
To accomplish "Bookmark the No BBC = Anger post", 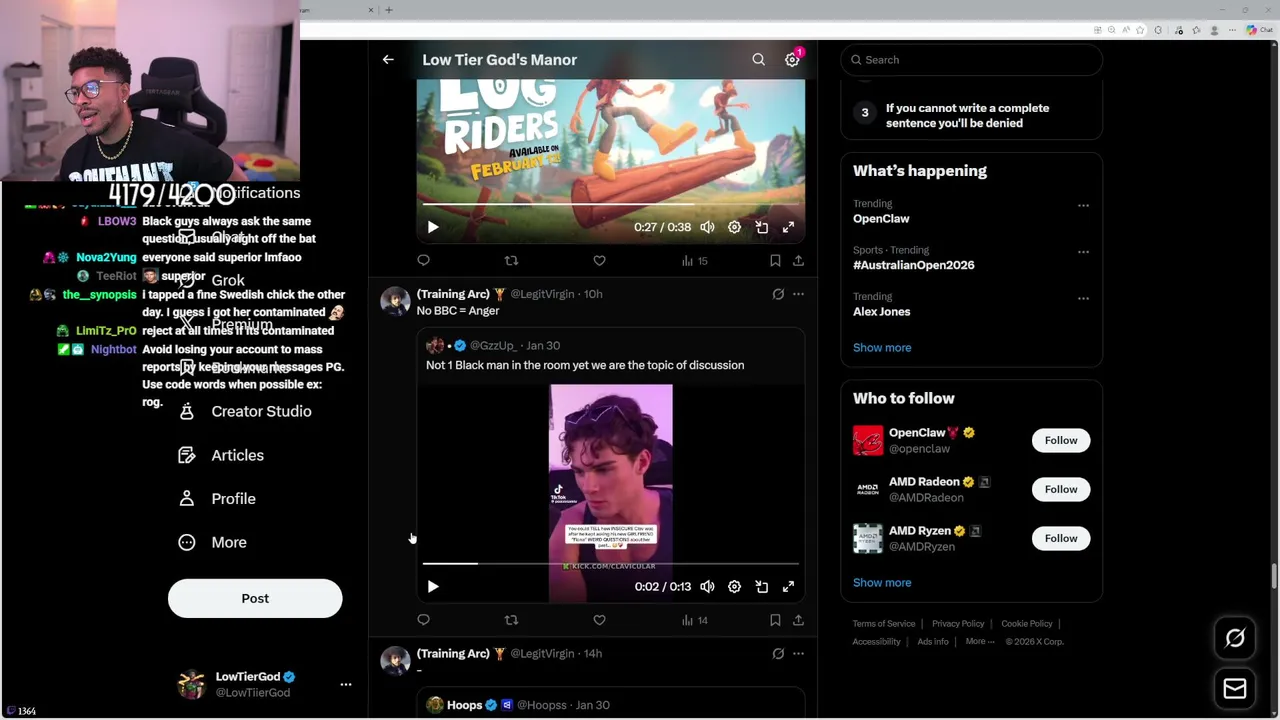I will coord(775,620).
